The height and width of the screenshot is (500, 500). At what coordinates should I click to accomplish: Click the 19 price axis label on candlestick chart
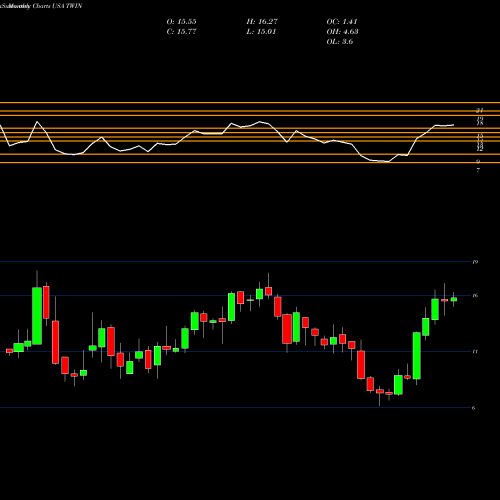(475, 262)
